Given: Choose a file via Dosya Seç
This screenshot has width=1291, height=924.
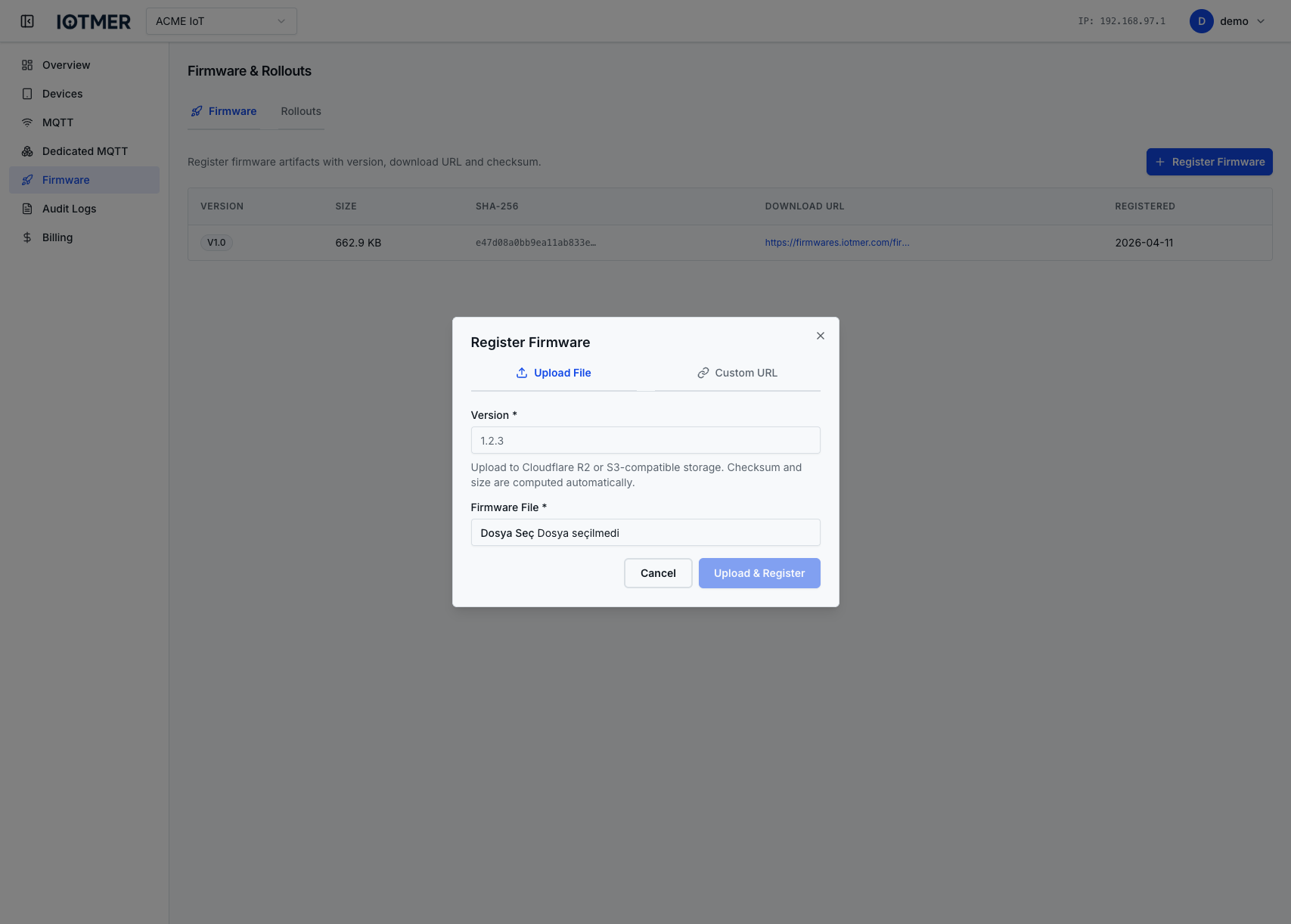Looking at the screenshot, I should (x=507, y=533).
